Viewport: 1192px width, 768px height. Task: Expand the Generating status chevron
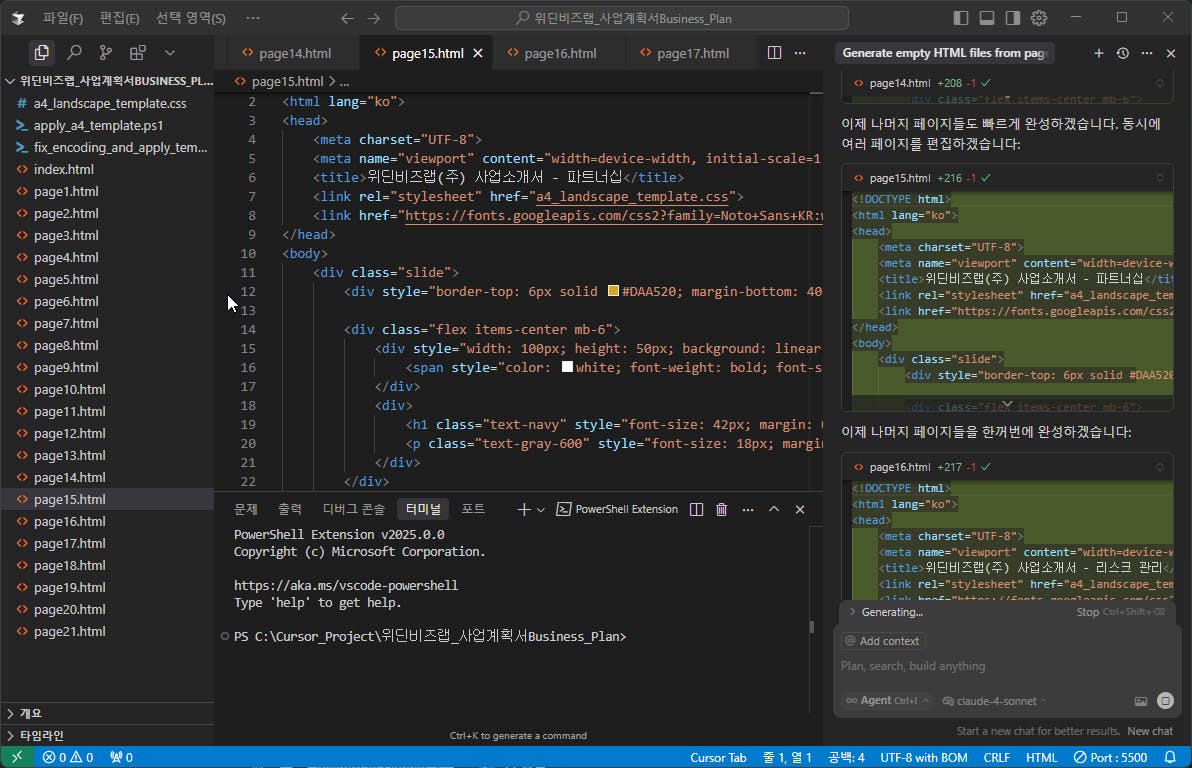pyautogui.click(x=852, y=611)
